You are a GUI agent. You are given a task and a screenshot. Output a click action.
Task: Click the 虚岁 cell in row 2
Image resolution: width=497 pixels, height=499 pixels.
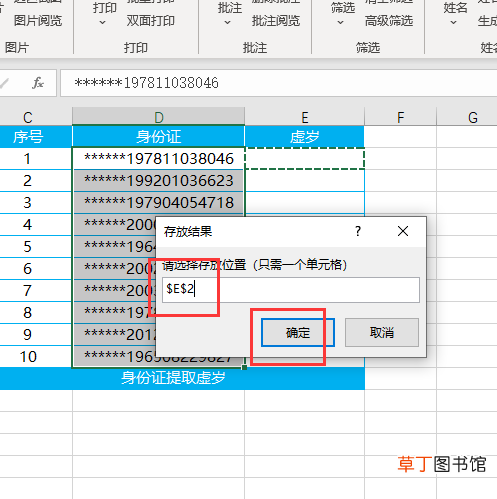click(305, 181)
